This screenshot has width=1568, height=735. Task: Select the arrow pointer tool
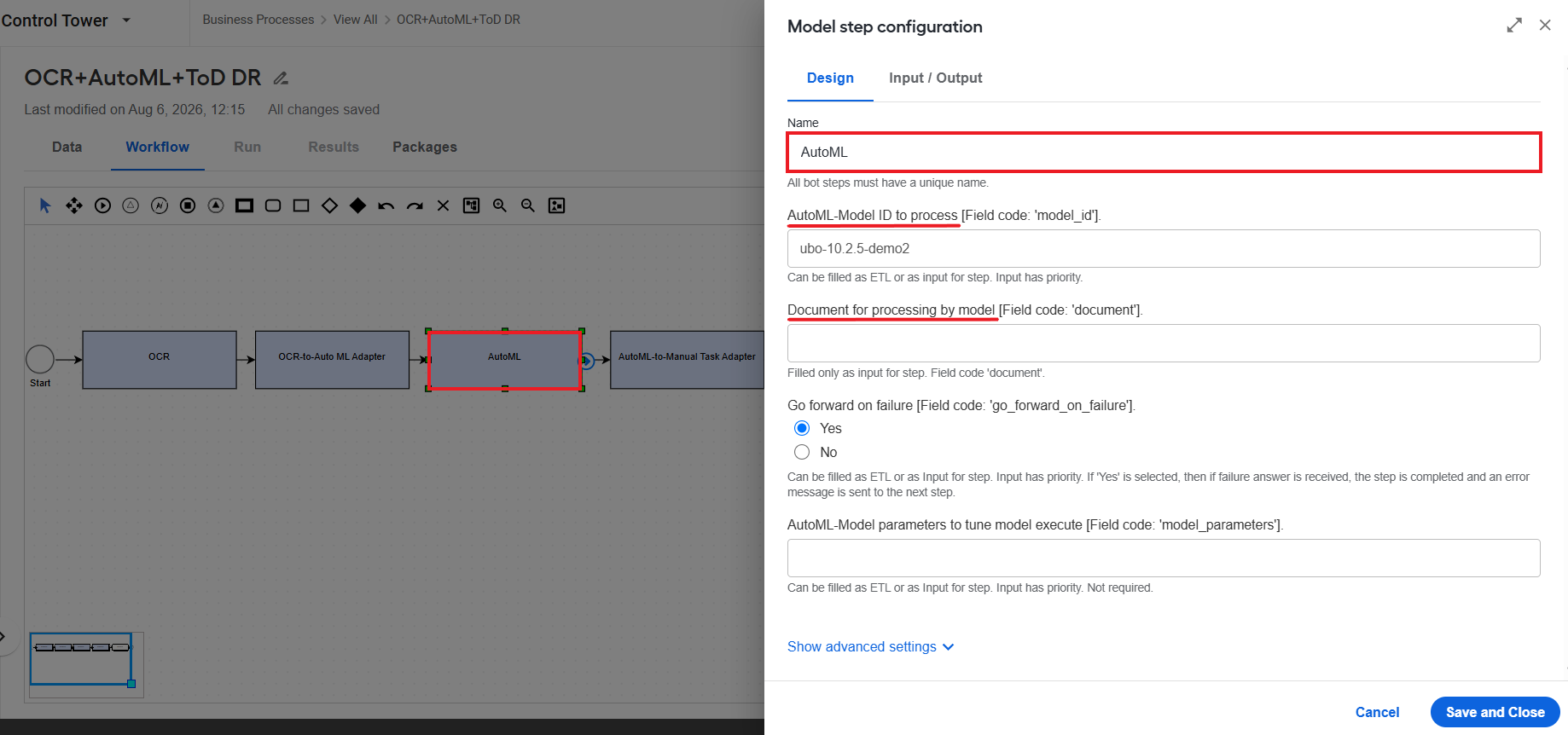[x=45, y=205]
